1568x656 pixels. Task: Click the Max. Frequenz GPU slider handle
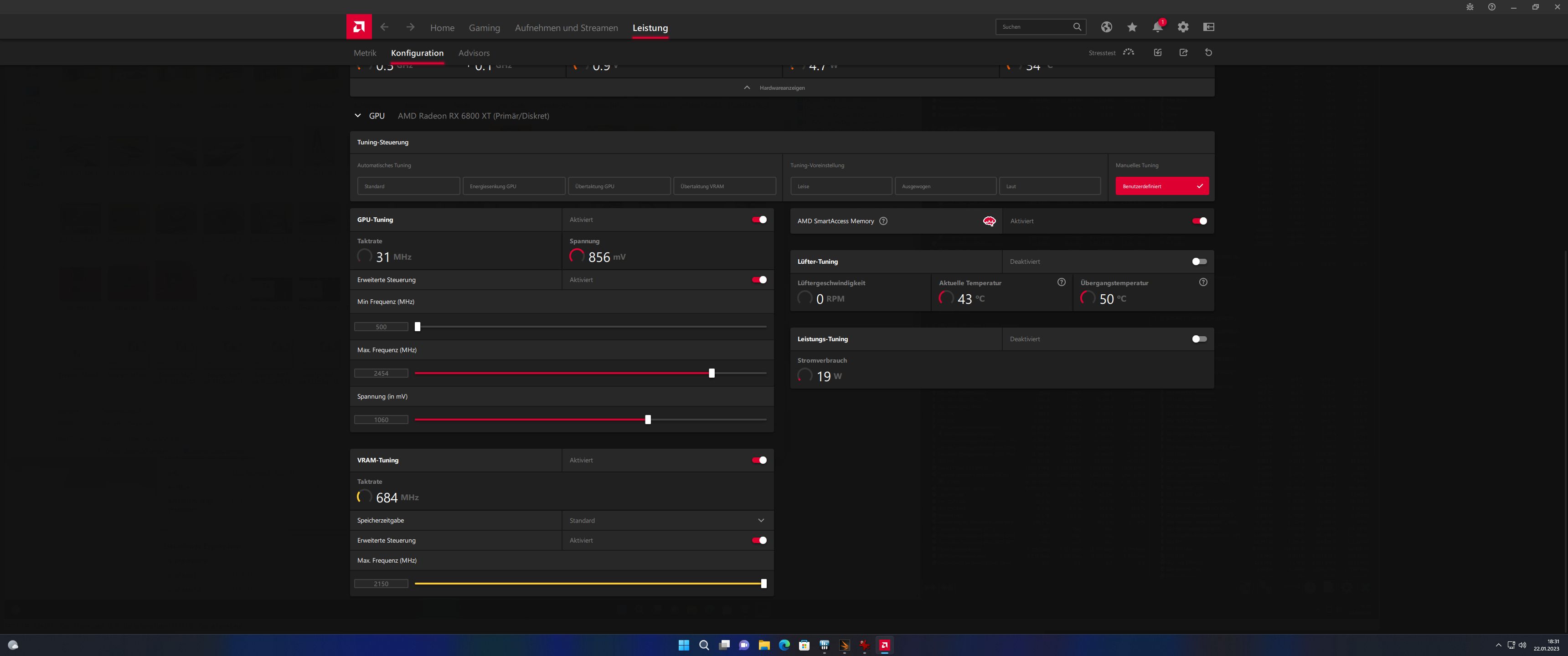pos(711,373)
